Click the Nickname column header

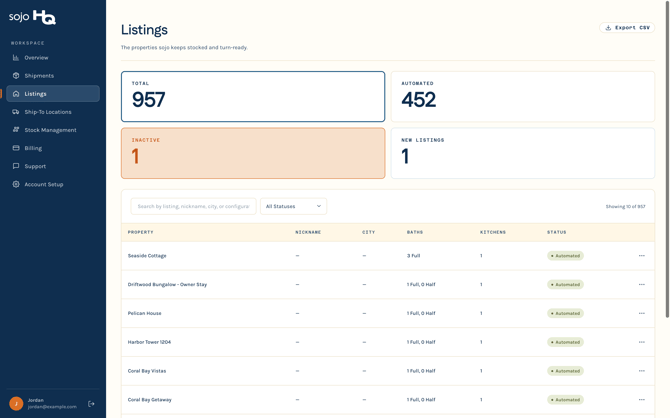[x=308, y=232]
